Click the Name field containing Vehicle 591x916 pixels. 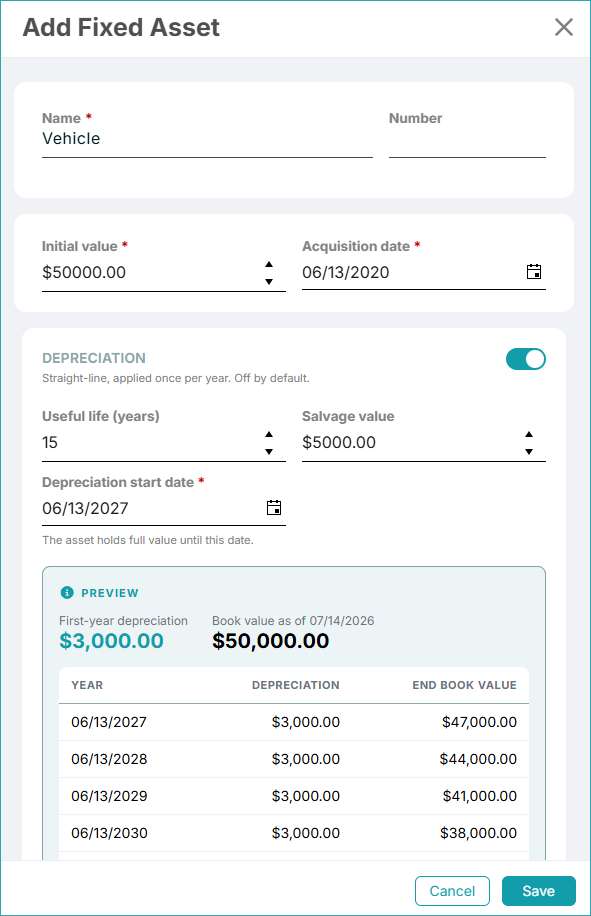[207, 139]
